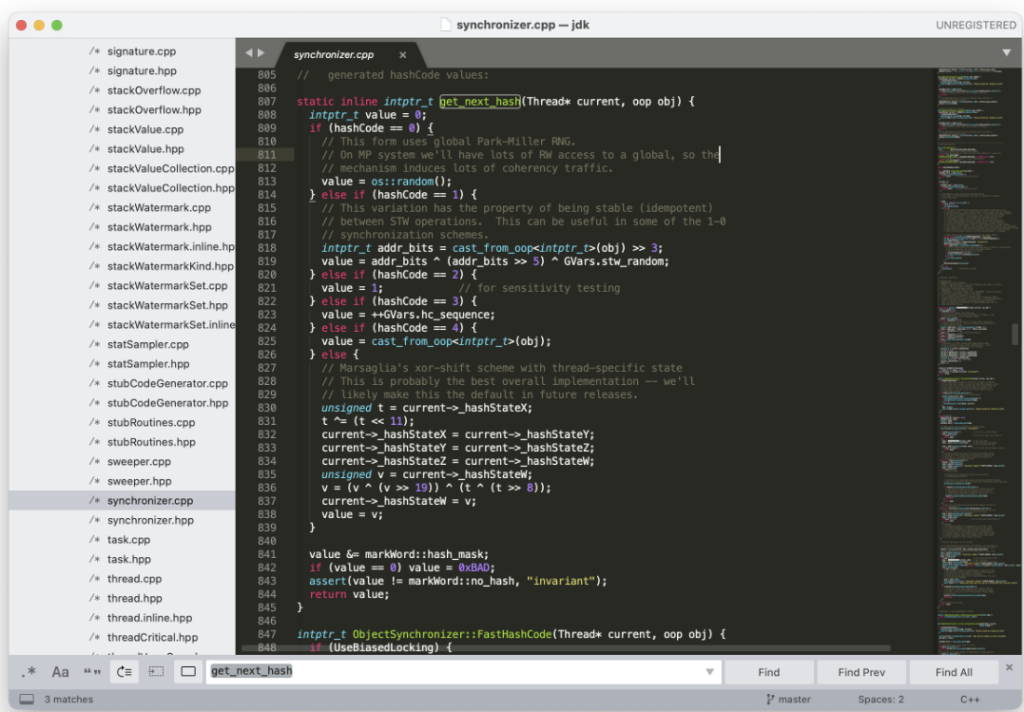The height and width of the screenshot is (712, 1024).
Task: Open find history dropdown arrow
Action: [709, 672]
